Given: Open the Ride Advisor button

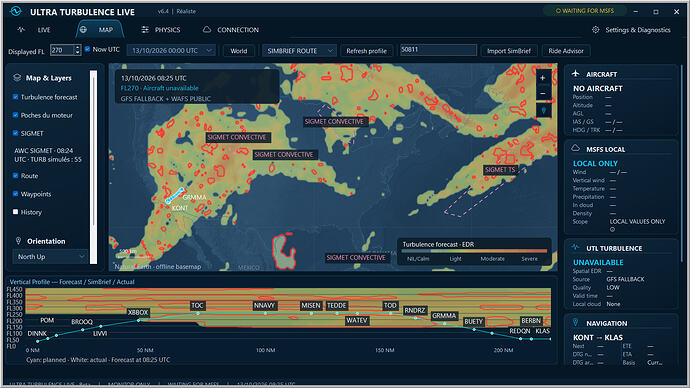Looking at the screenshot, I should [x=566, y=51].
